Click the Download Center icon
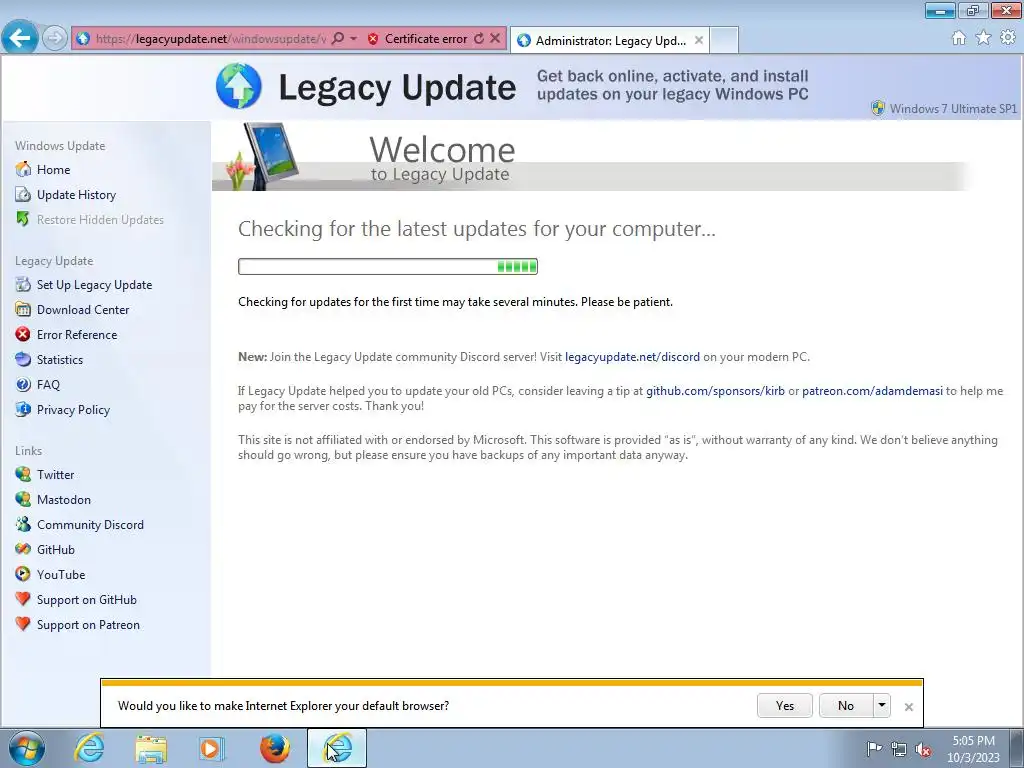 (23, 310)
